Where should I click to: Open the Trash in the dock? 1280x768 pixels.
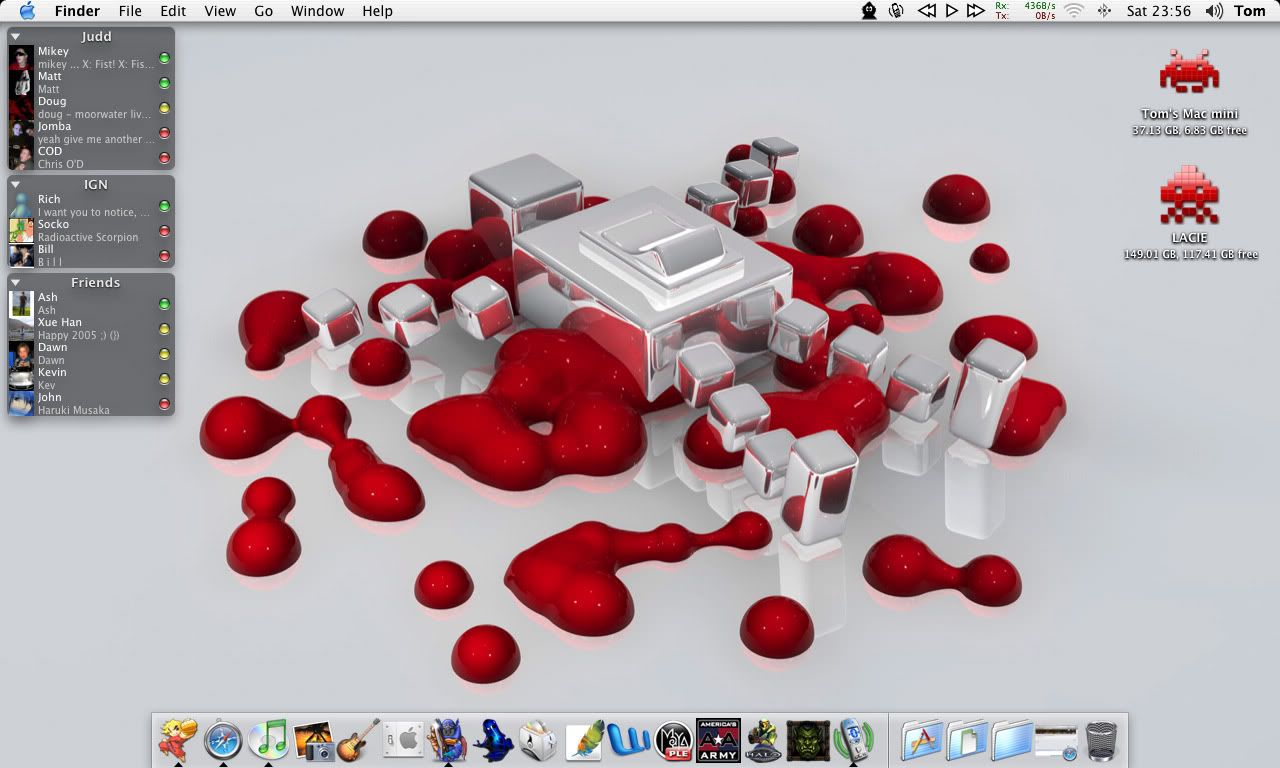pyautogui.click(x=1101, y=741)
